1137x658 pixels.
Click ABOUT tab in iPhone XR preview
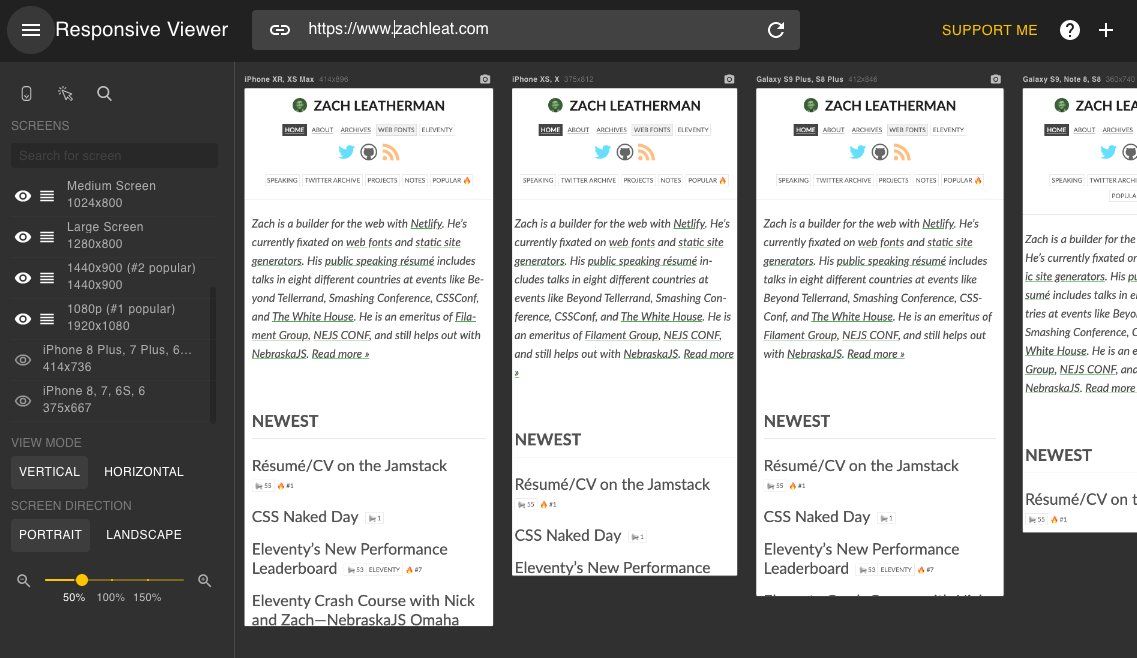coord(323,130)
